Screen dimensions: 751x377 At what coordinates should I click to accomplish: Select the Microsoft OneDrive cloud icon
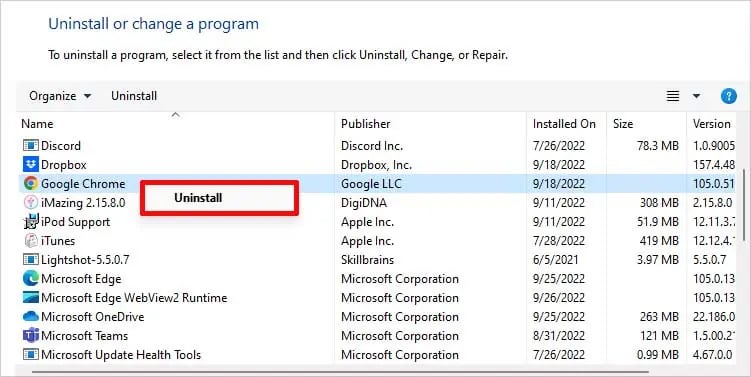31,316
